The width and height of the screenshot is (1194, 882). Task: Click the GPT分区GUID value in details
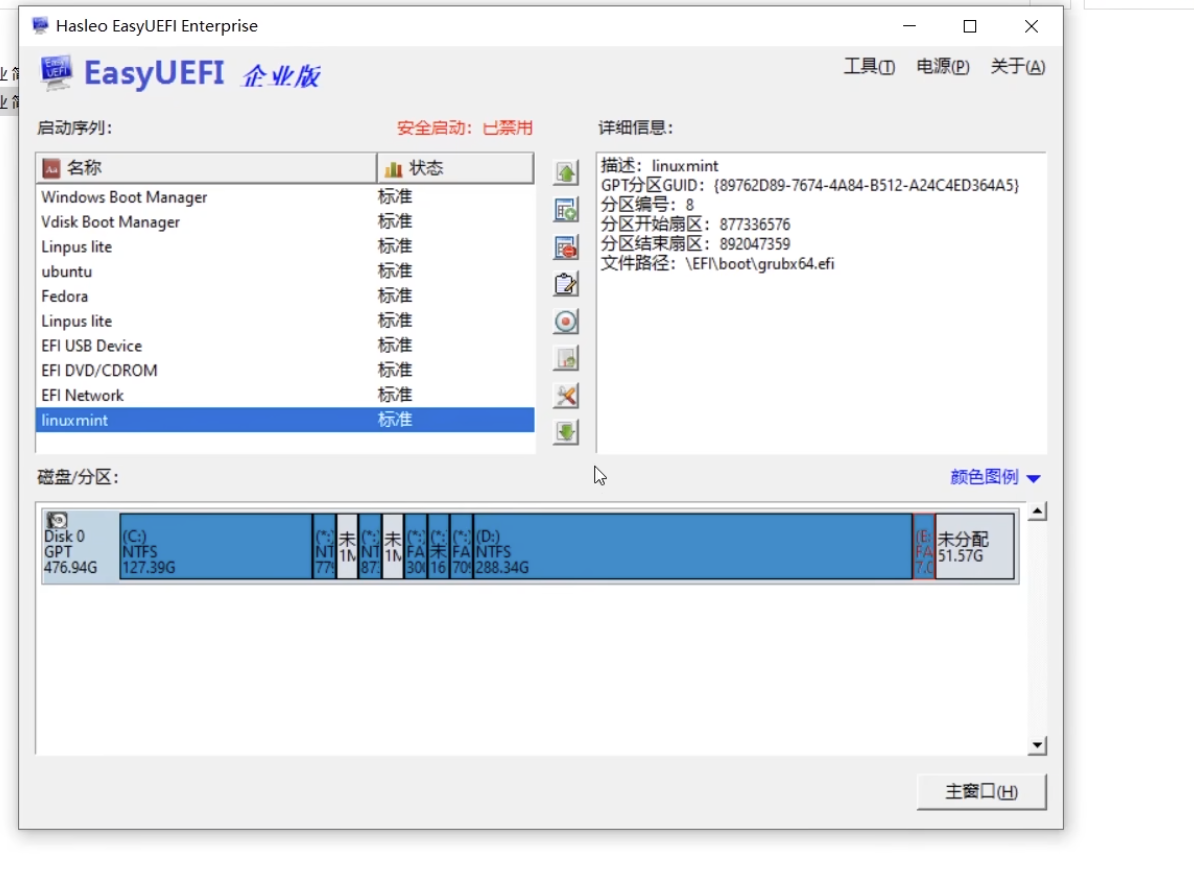pos(867,186)
